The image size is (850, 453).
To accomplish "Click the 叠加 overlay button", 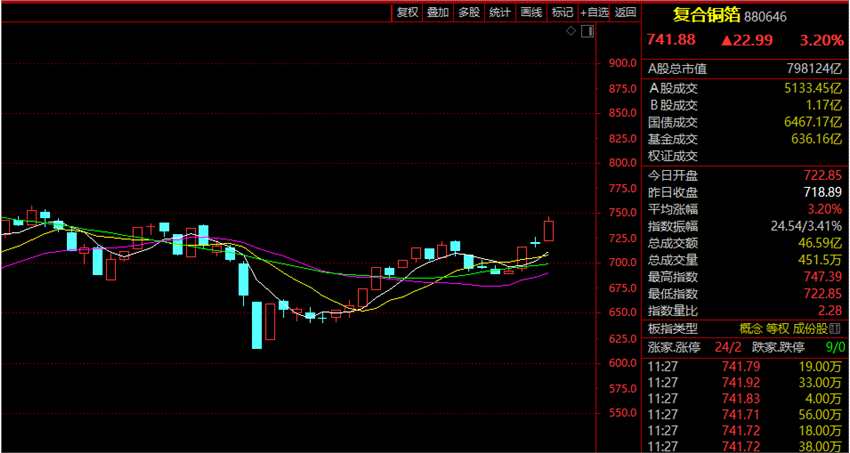I will [437, 12].
